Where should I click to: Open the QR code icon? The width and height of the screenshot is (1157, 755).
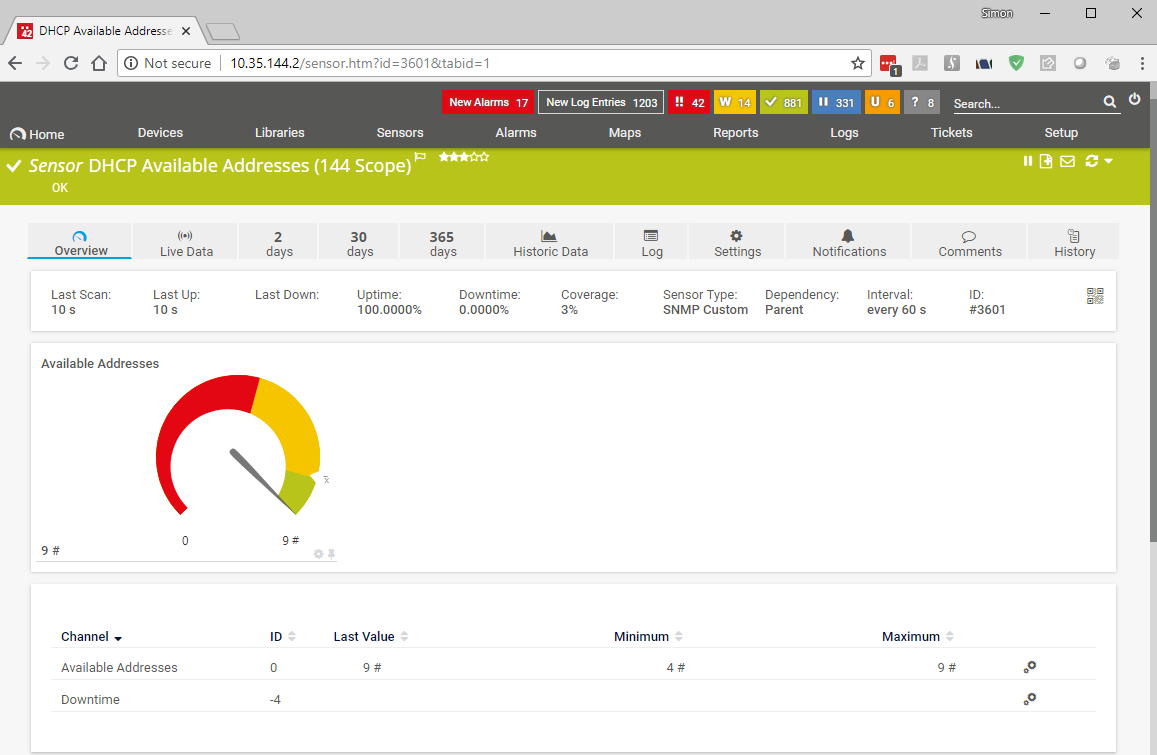click(1095, 296)
